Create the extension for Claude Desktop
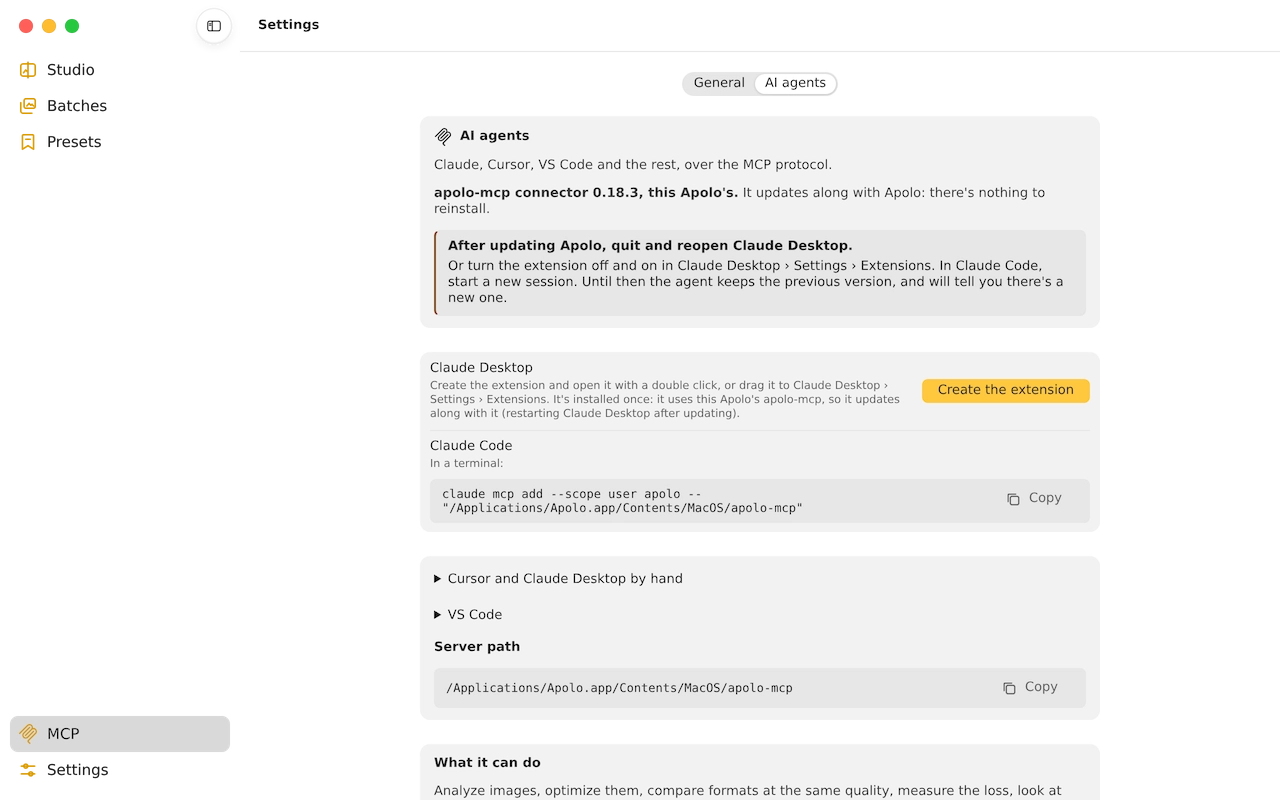 [1006, 390]
